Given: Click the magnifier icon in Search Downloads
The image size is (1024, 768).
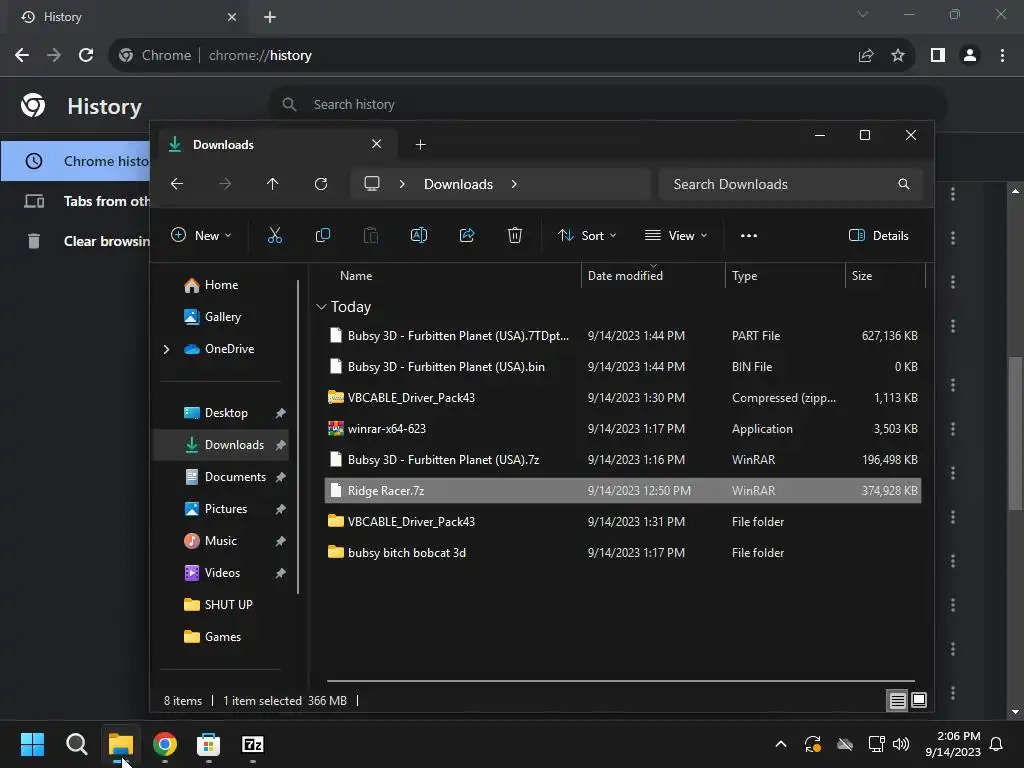Looking at the screenshot, I should pyautogui.click(x=904, y=184).
